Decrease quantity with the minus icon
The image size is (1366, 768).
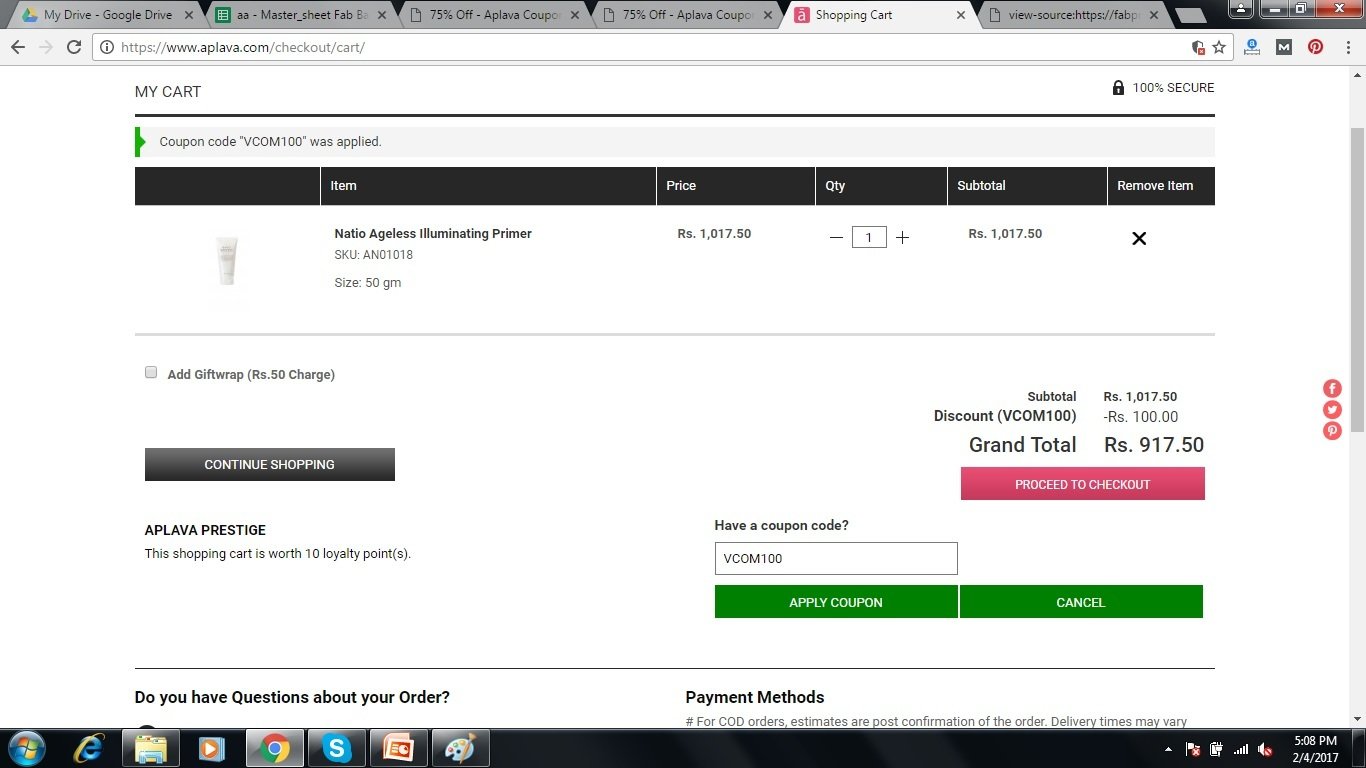pos(836,238)
